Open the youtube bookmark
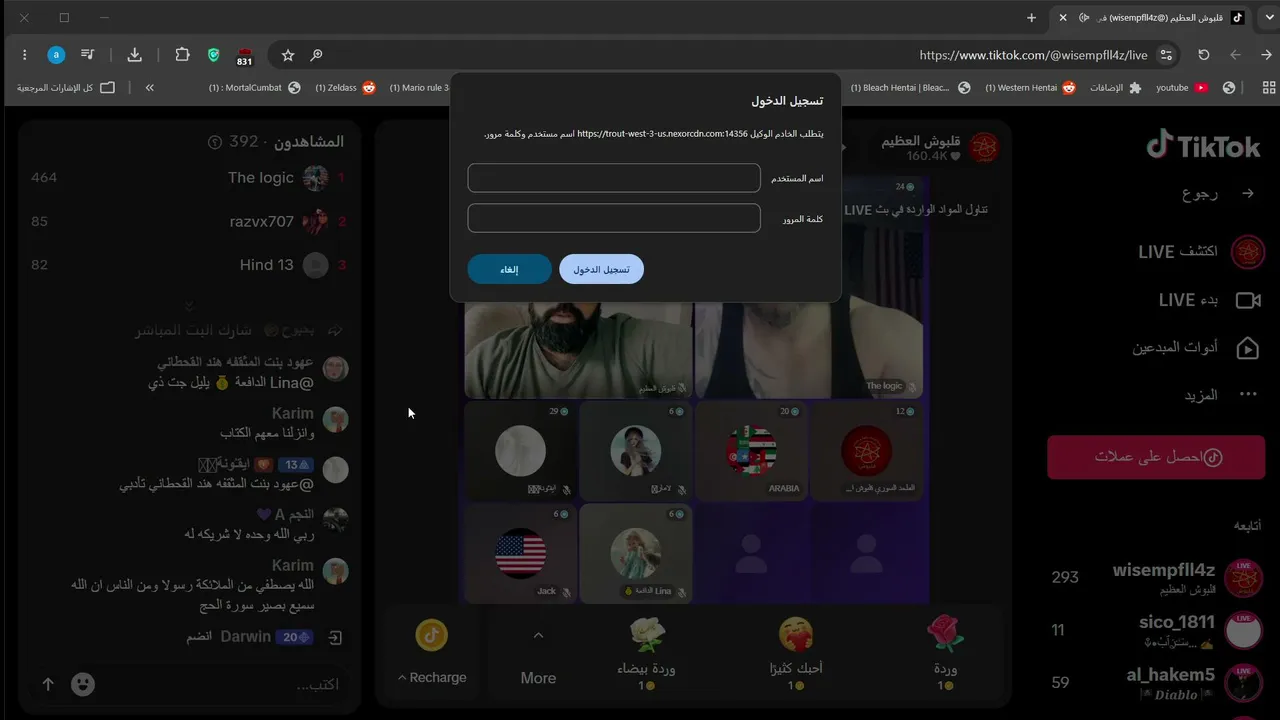The height and width of the screenshot is (720, 1280). pos(1182,87)
